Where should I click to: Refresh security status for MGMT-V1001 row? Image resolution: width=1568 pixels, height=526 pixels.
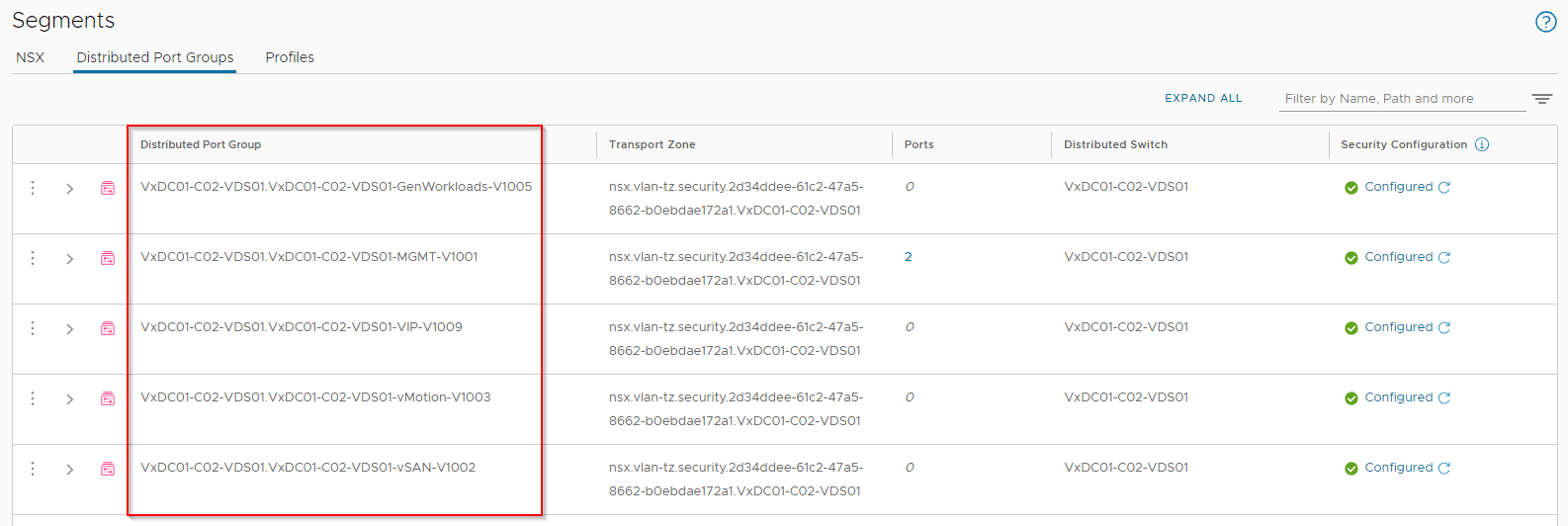(1444, 257)
